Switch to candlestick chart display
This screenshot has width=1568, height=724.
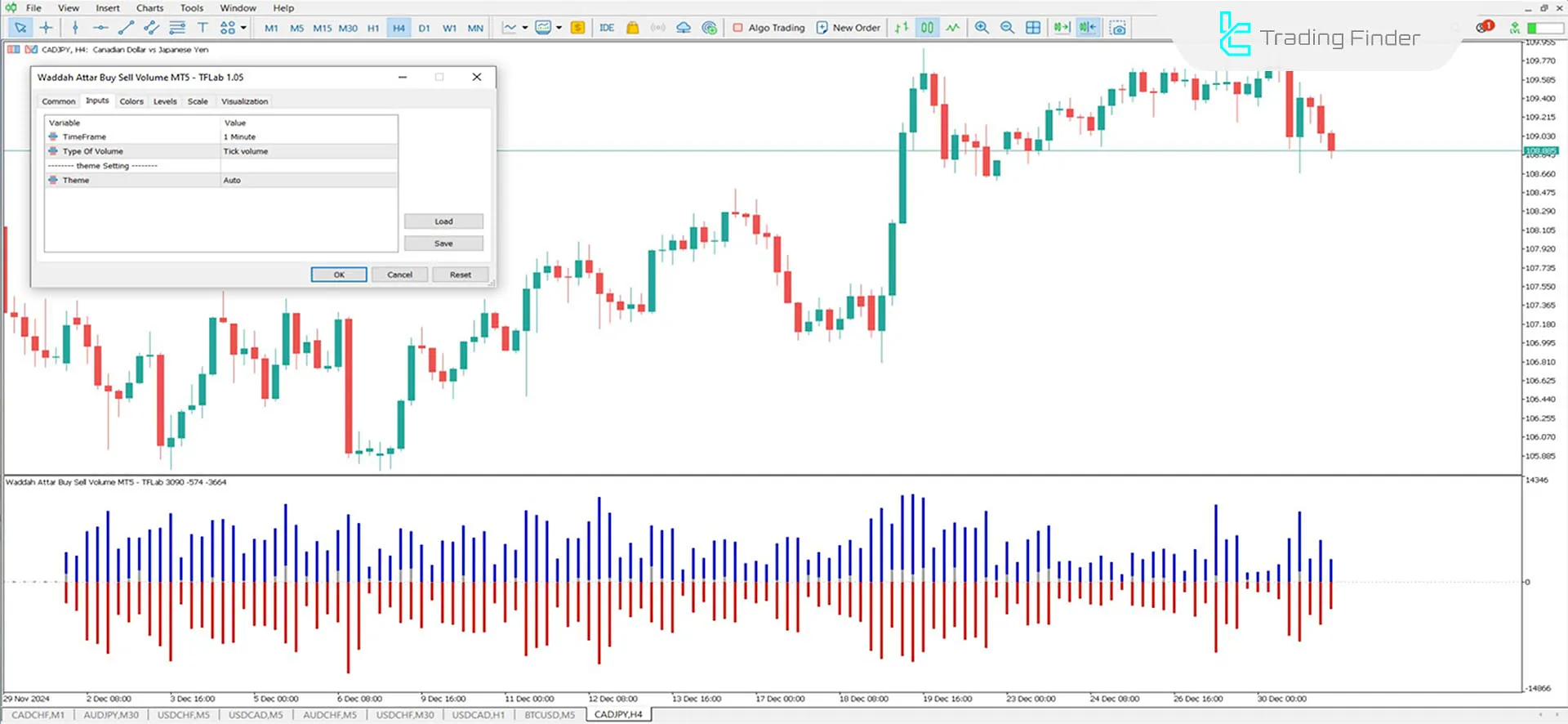tap(928, 28)
